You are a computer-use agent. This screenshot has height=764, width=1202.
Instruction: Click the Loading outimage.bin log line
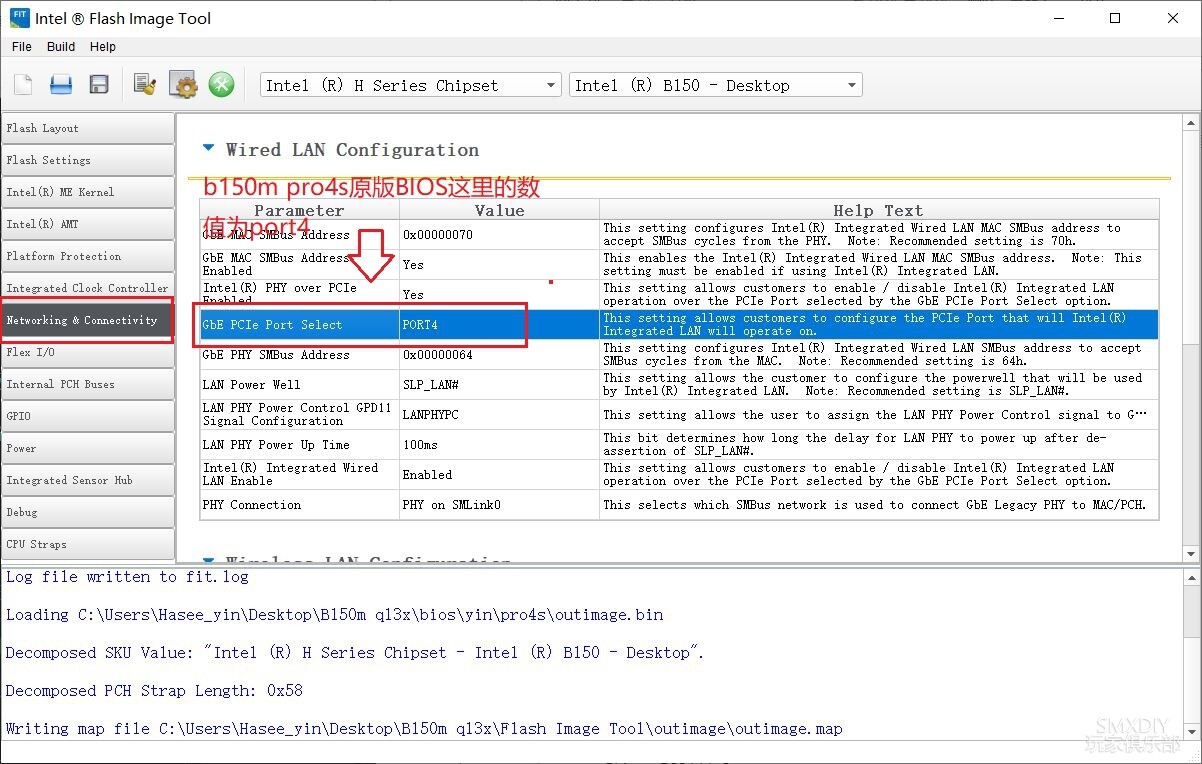[334, 615]
